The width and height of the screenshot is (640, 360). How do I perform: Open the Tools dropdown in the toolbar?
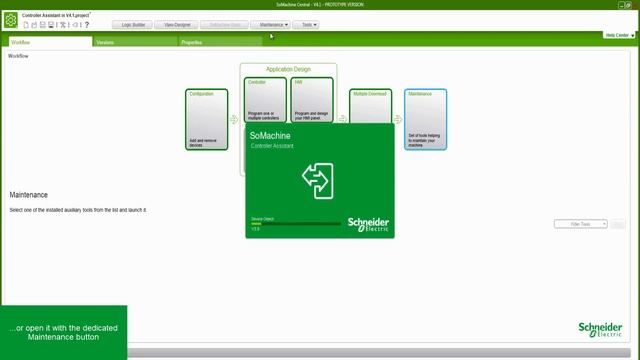306,25
